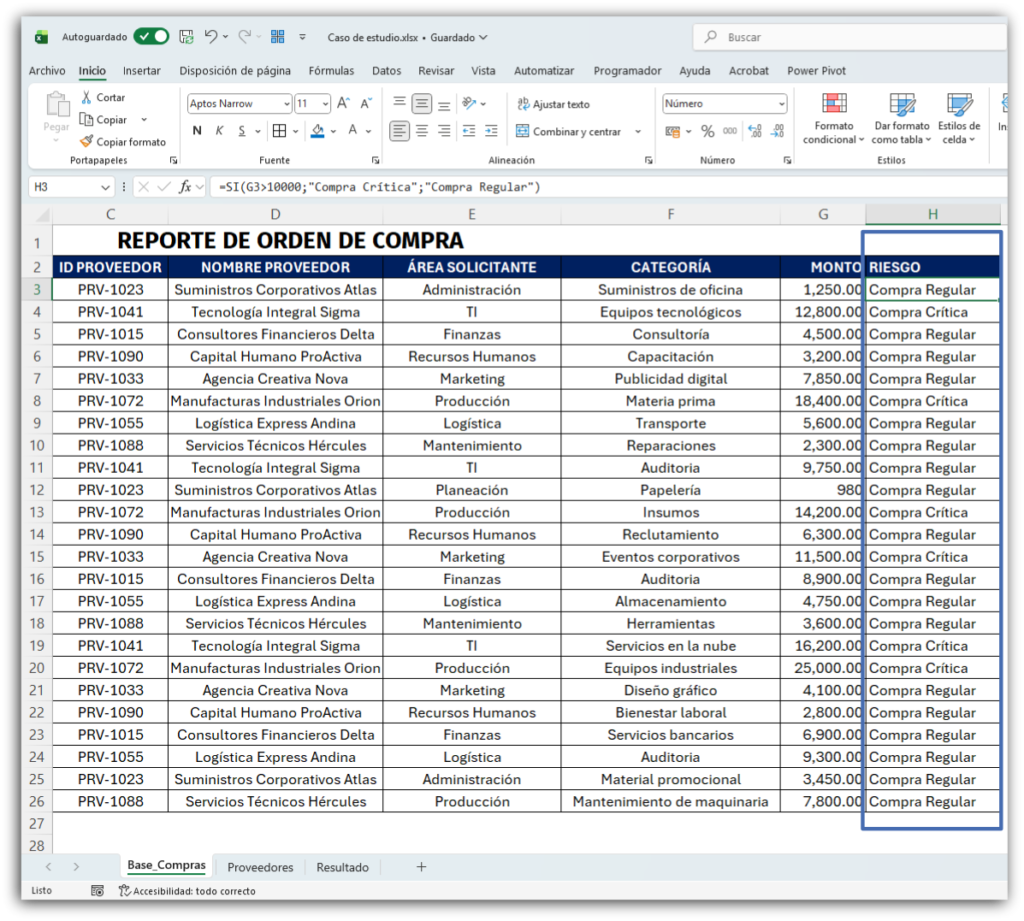The image size is (1024, 921).
Task: Open Formato condicional icon
Action: click(834, 104)
